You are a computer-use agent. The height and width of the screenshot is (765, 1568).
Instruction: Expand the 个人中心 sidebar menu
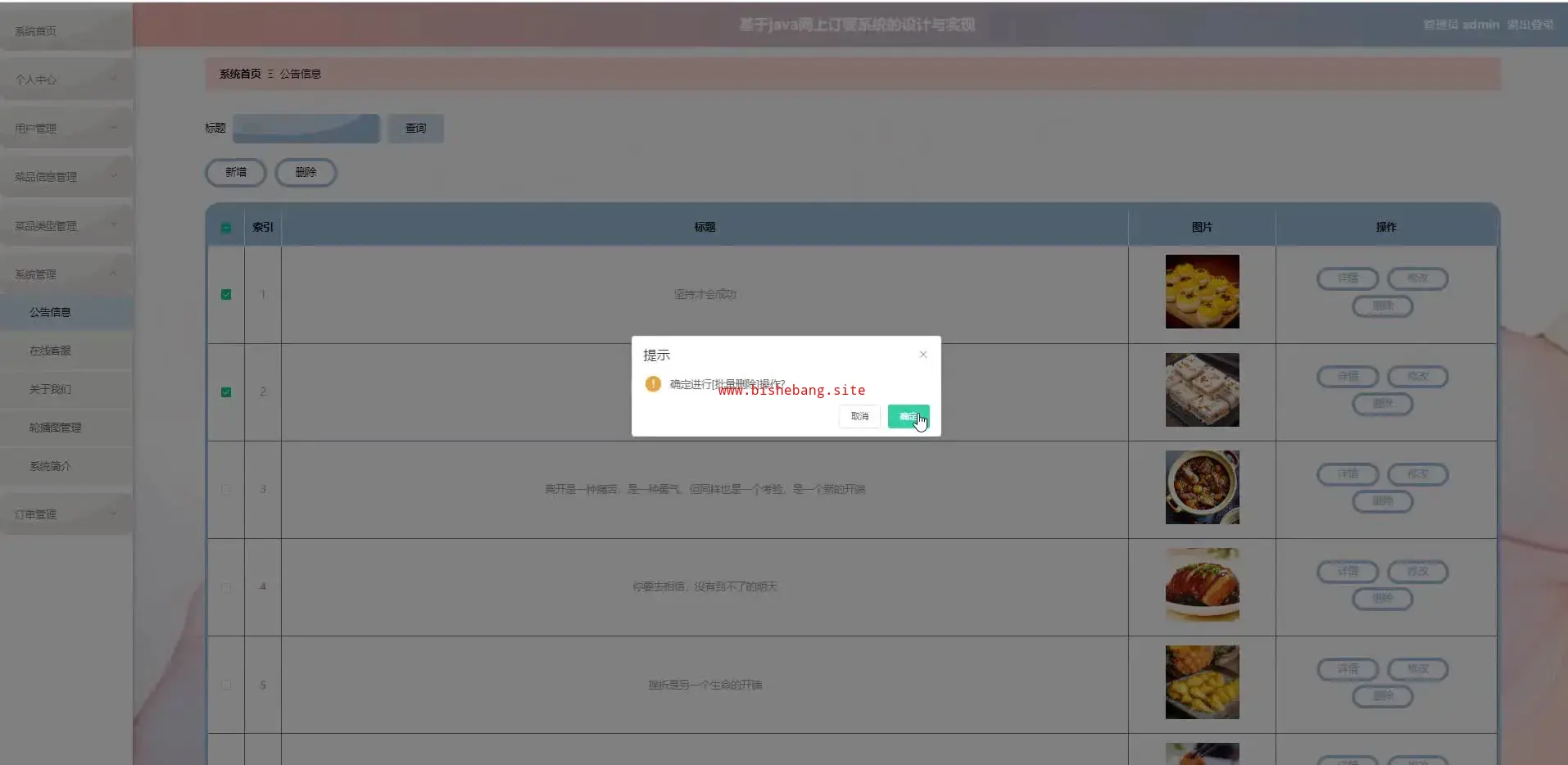66,79
